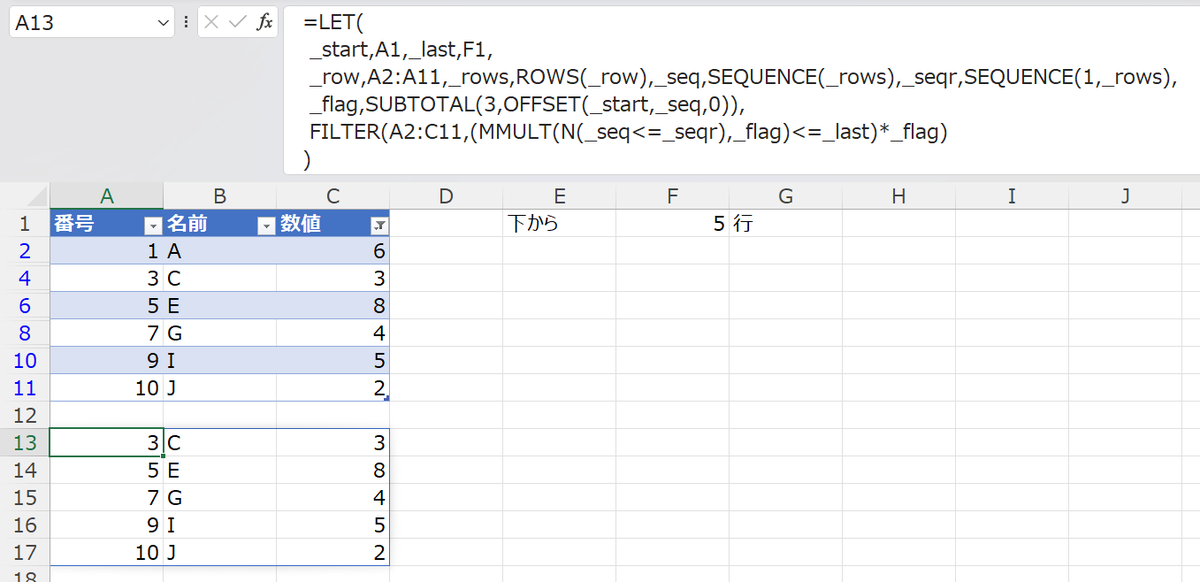Select row 4 header
This screenshot has width=1200, height=582.
click(25, 278)
